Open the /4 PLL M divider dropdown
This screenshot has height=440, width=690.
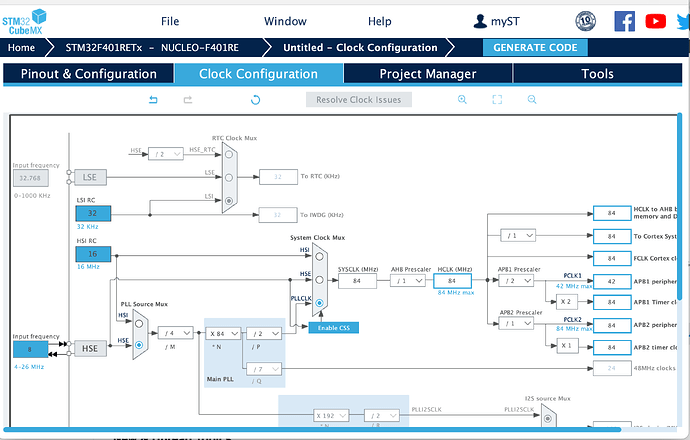point(176,333)
